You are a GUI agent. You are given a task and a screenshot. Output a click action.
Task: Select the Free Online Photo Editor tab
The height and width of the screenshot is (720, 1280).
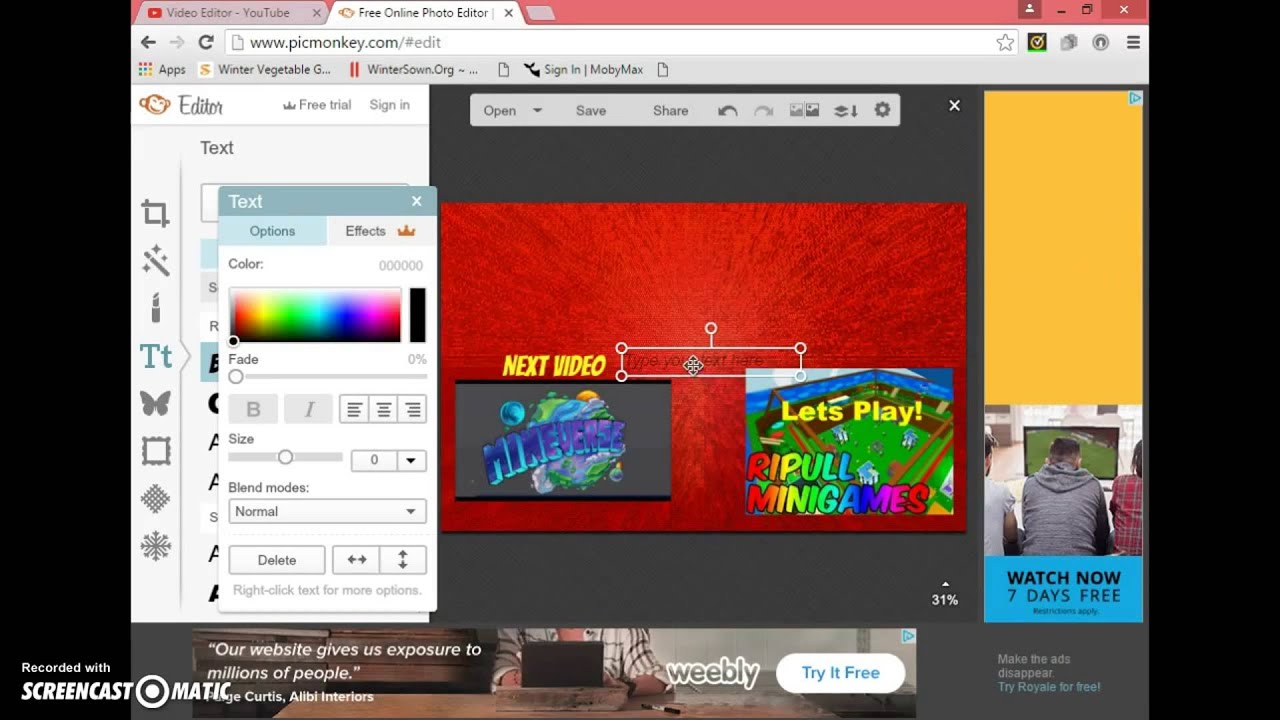click(424, 13)
